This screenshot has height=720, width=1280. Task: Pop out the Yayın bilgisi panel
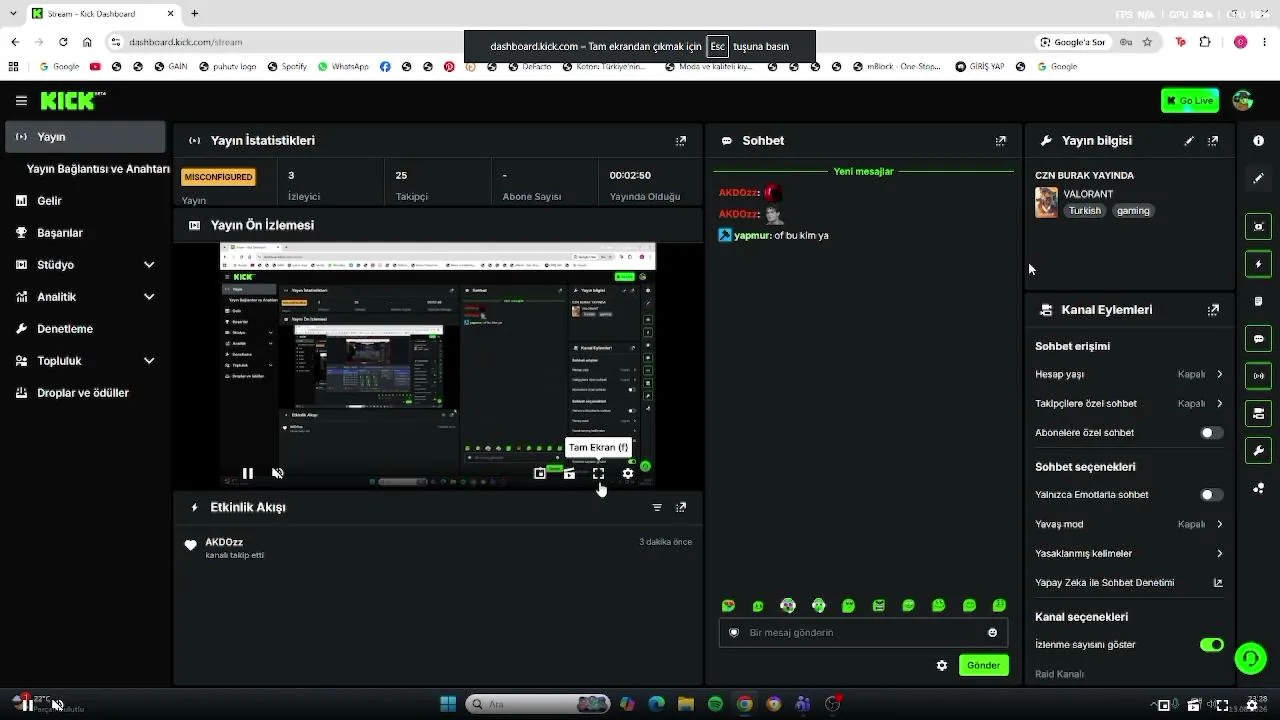(x=1213, y=141)
